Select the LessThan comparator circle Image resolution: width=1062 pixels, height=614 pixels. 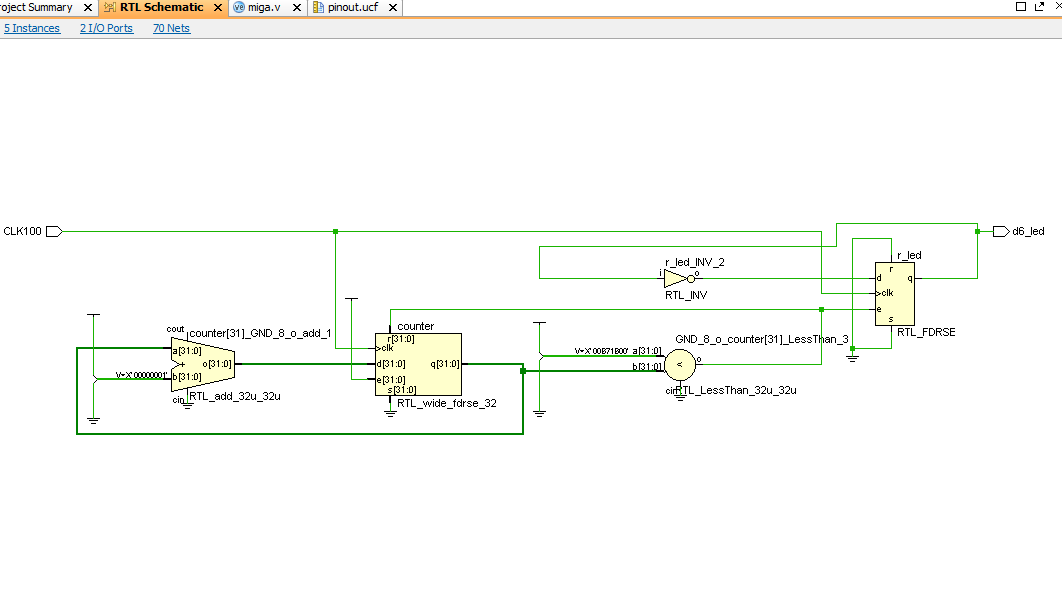(680, 365)
